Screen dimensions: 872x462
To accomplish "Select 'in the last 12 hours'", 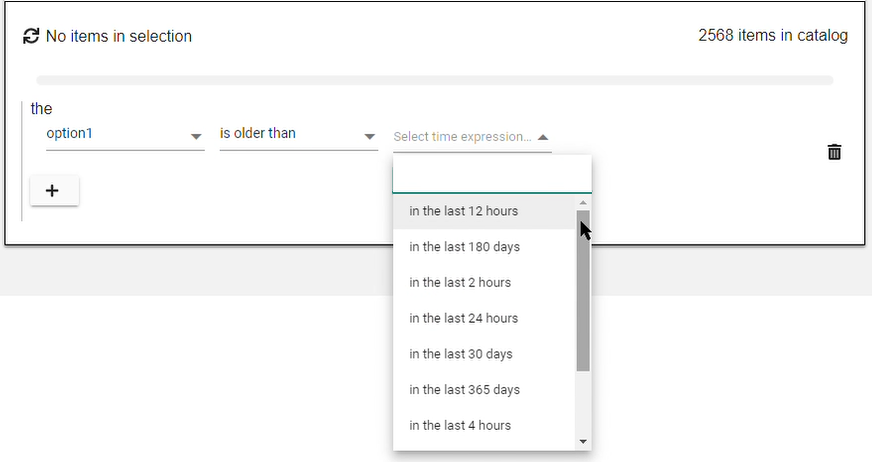I will 464,211.
